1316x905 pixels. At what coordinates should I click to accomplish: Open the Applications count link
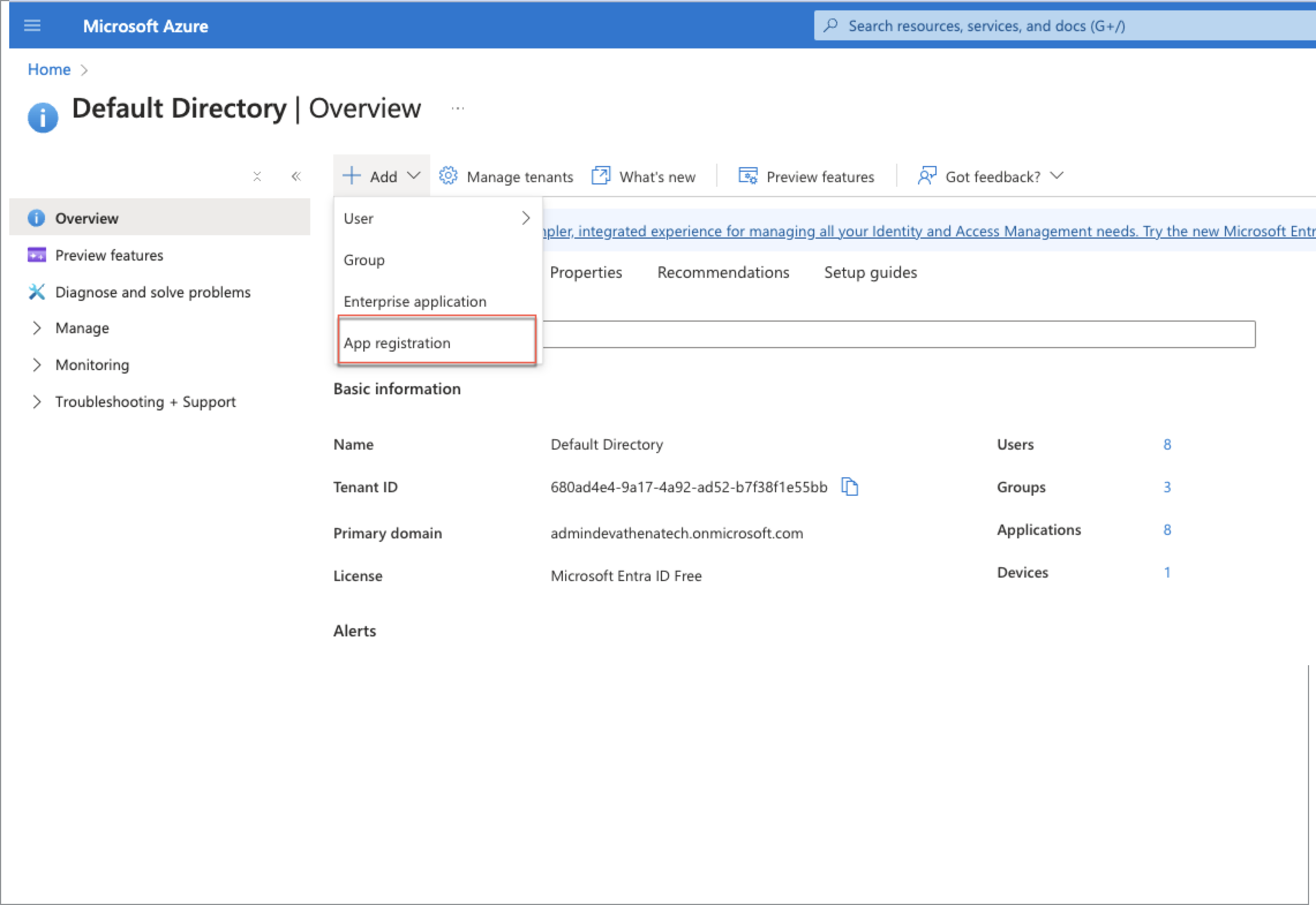[1167, 530]
